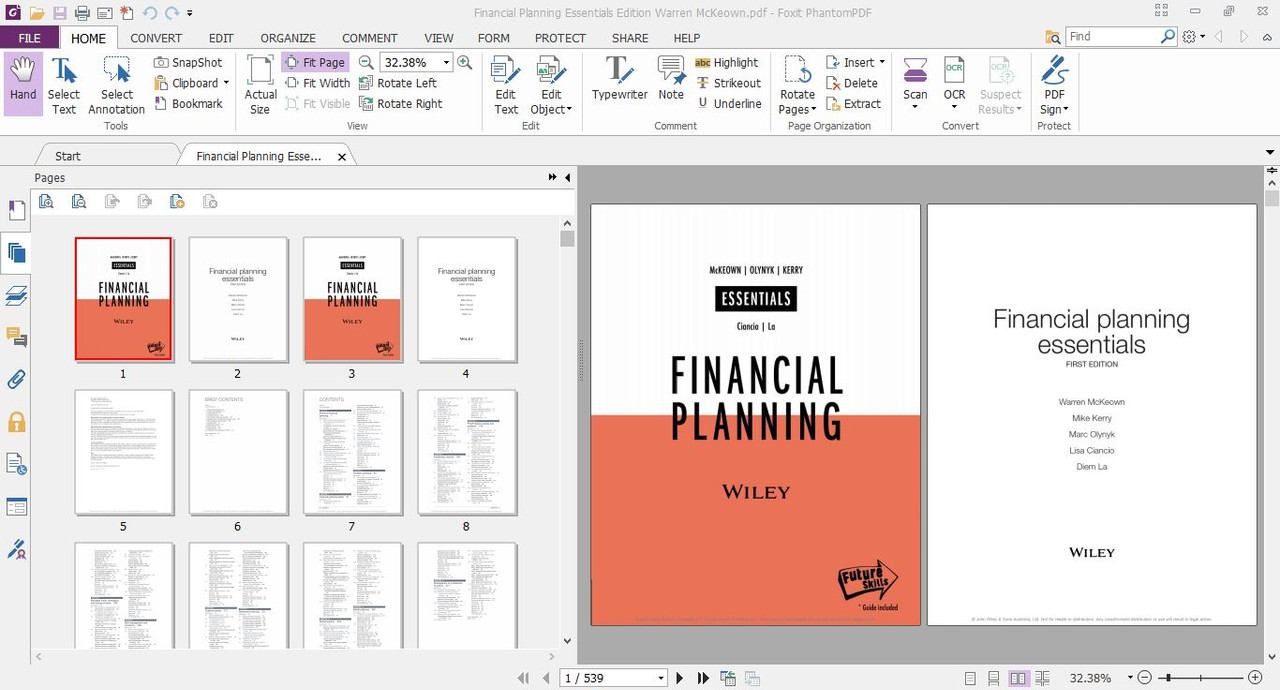Enable continuous facing display in status bar
Screen dimensions: 1280x690
(x=1042, y=678)
